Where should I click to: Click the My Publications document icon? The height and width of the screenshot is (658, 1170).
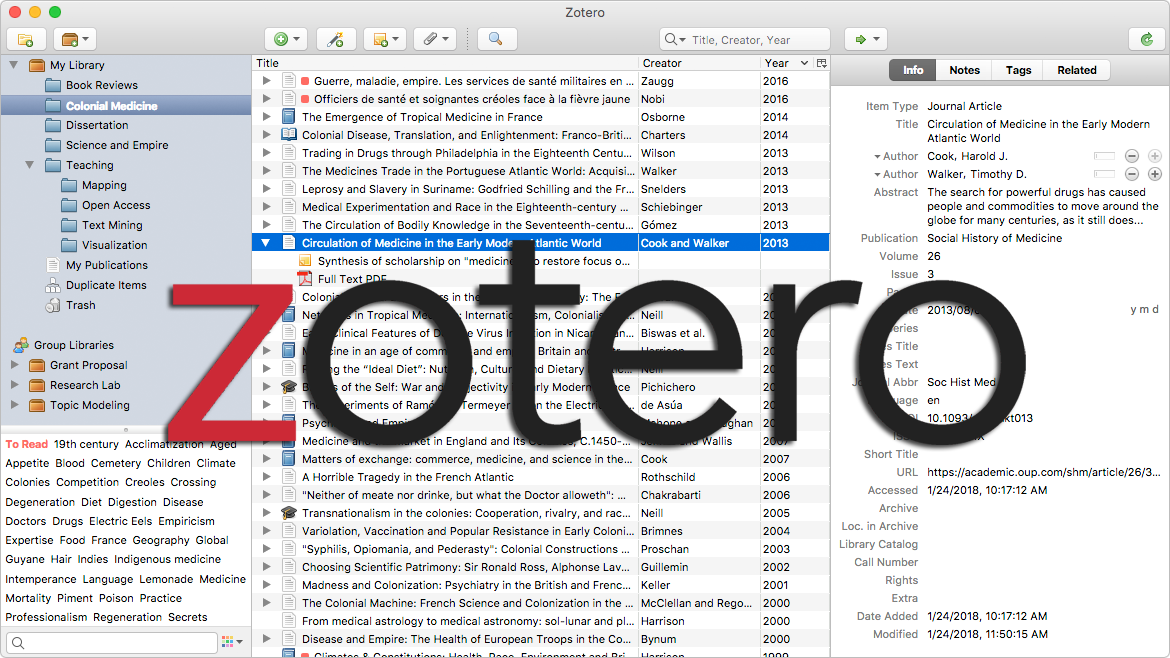53,265
